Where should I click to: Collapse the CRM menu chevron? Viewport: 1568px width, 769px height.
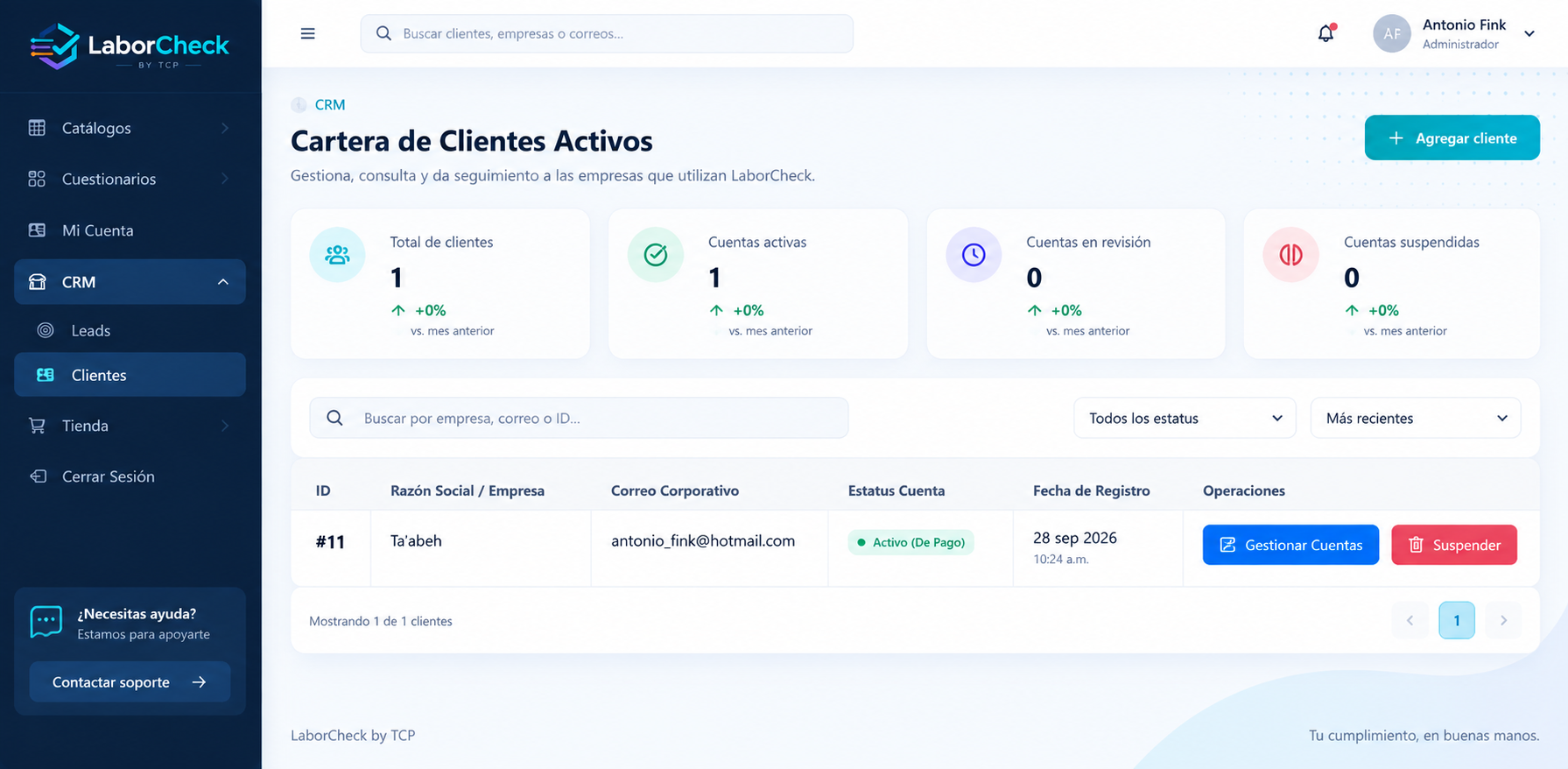click(x=223, y=282)
